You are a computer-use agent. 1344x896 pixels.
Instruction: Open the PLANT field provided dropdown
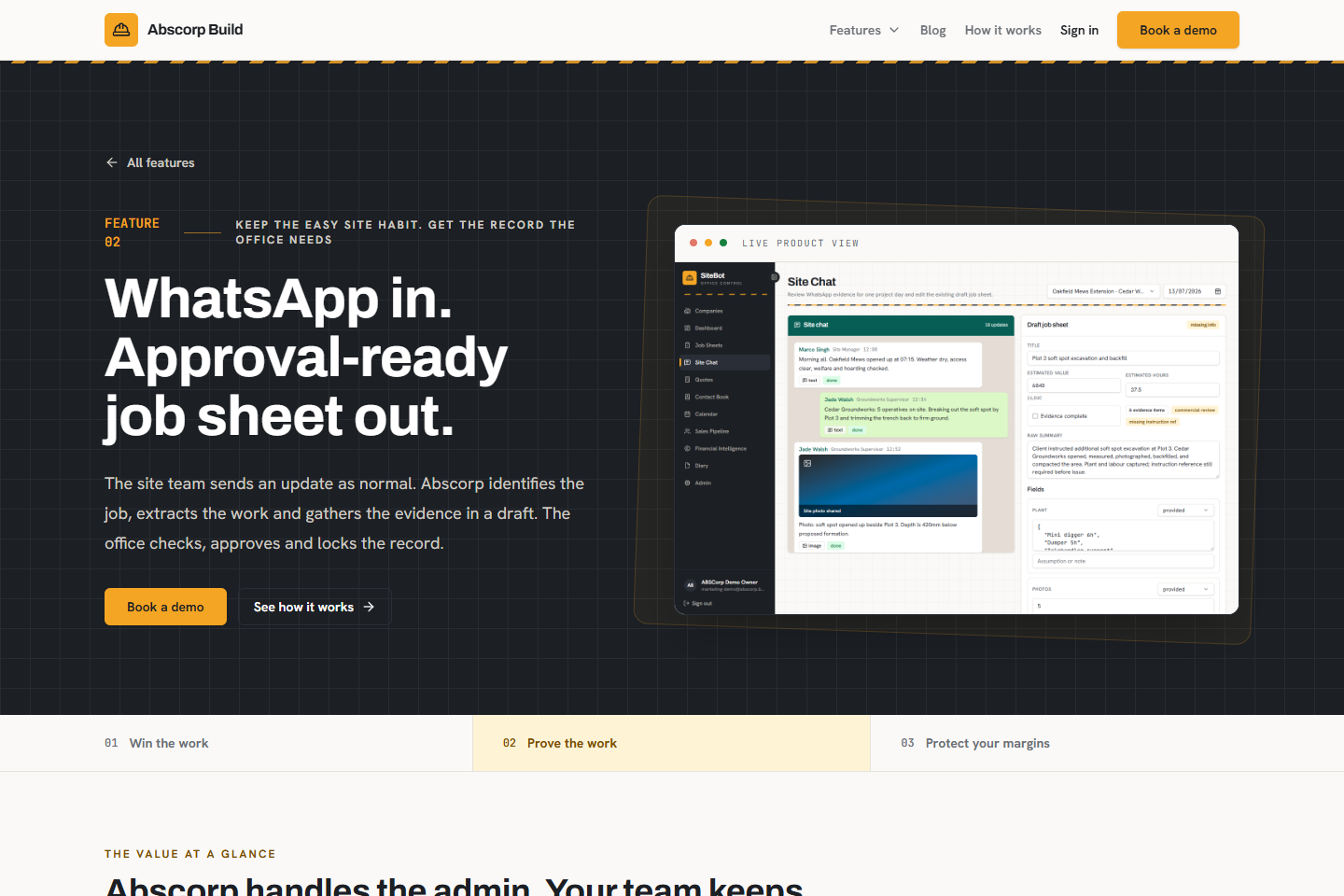tap(1186, 511)
